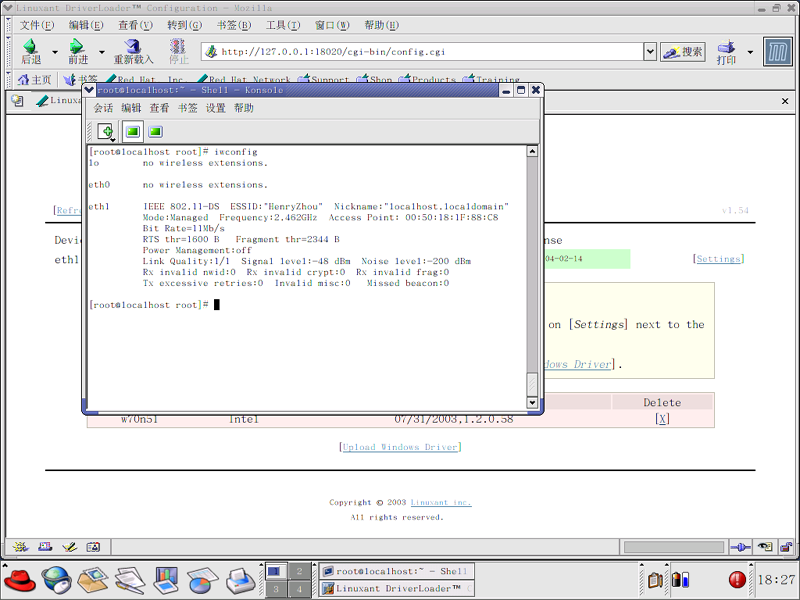Click the Konsole scrollbar thumb
The width and height of the screenshot is (800, 600).
[x=532, y=384]
